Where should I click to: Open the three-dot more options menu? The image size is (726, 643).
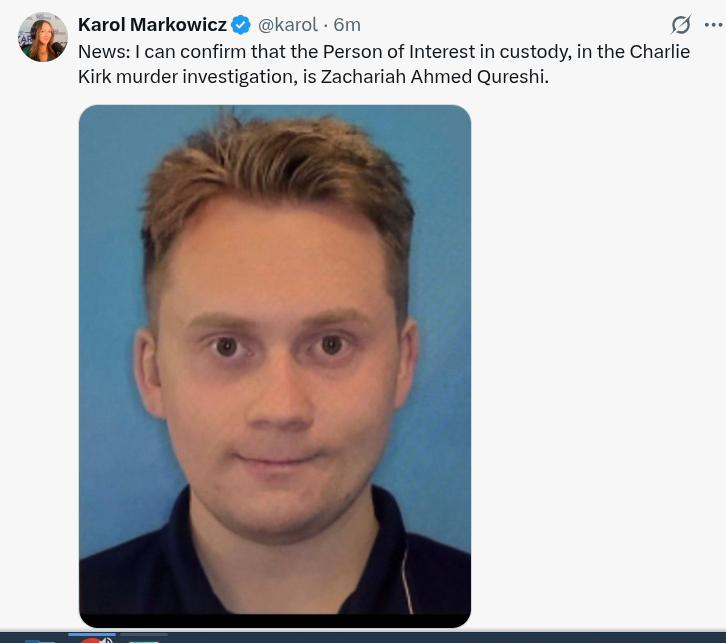pos(713,25)
